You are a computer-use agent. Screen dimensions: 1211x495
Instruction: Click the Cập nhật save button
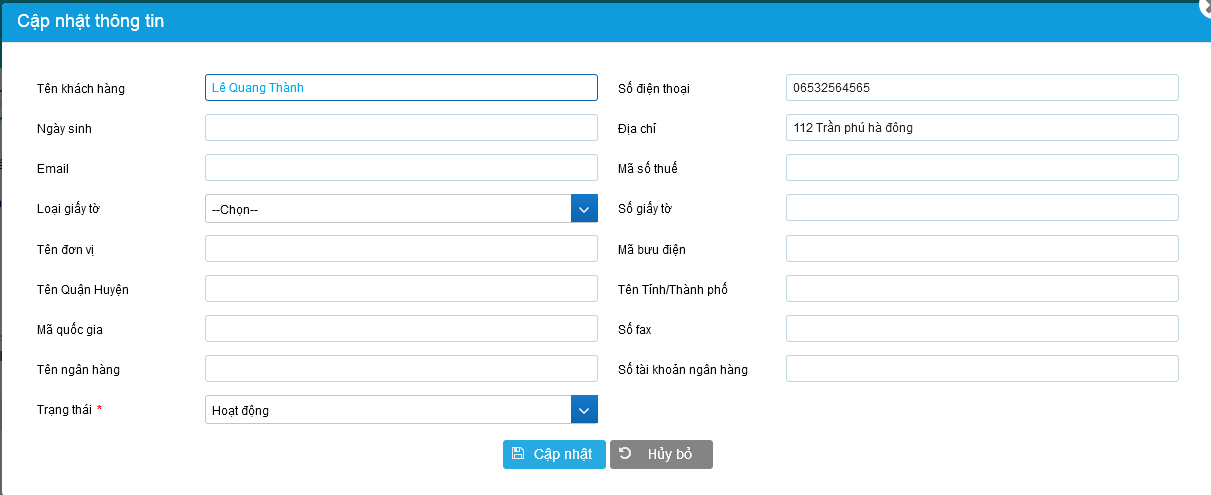coord(554,454)
